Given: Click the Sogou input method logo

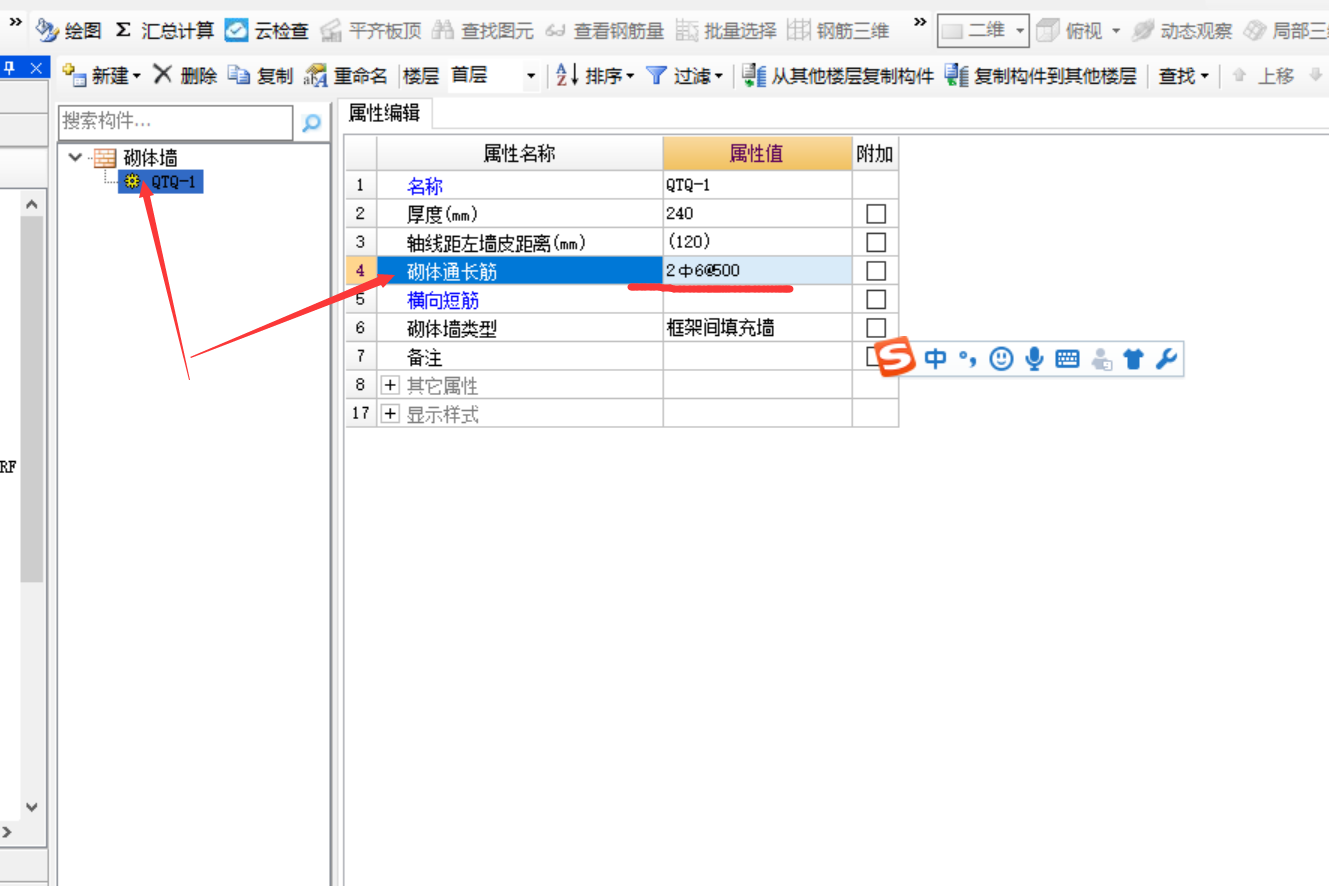Looking at the screenshot, I should [895, 357].
